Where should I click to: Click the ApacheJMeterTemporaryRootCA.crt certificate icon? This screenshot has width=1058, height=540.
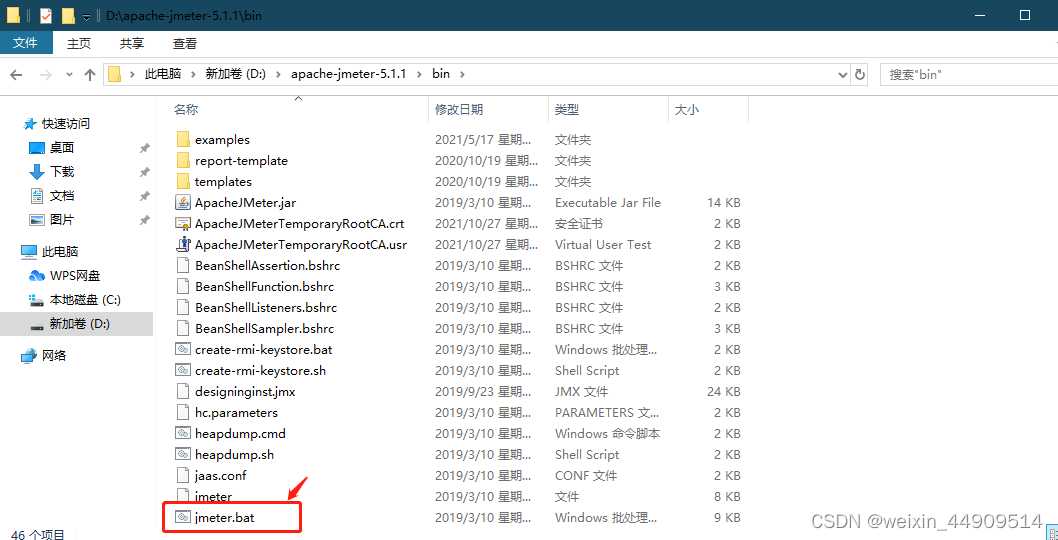(183, 223)
